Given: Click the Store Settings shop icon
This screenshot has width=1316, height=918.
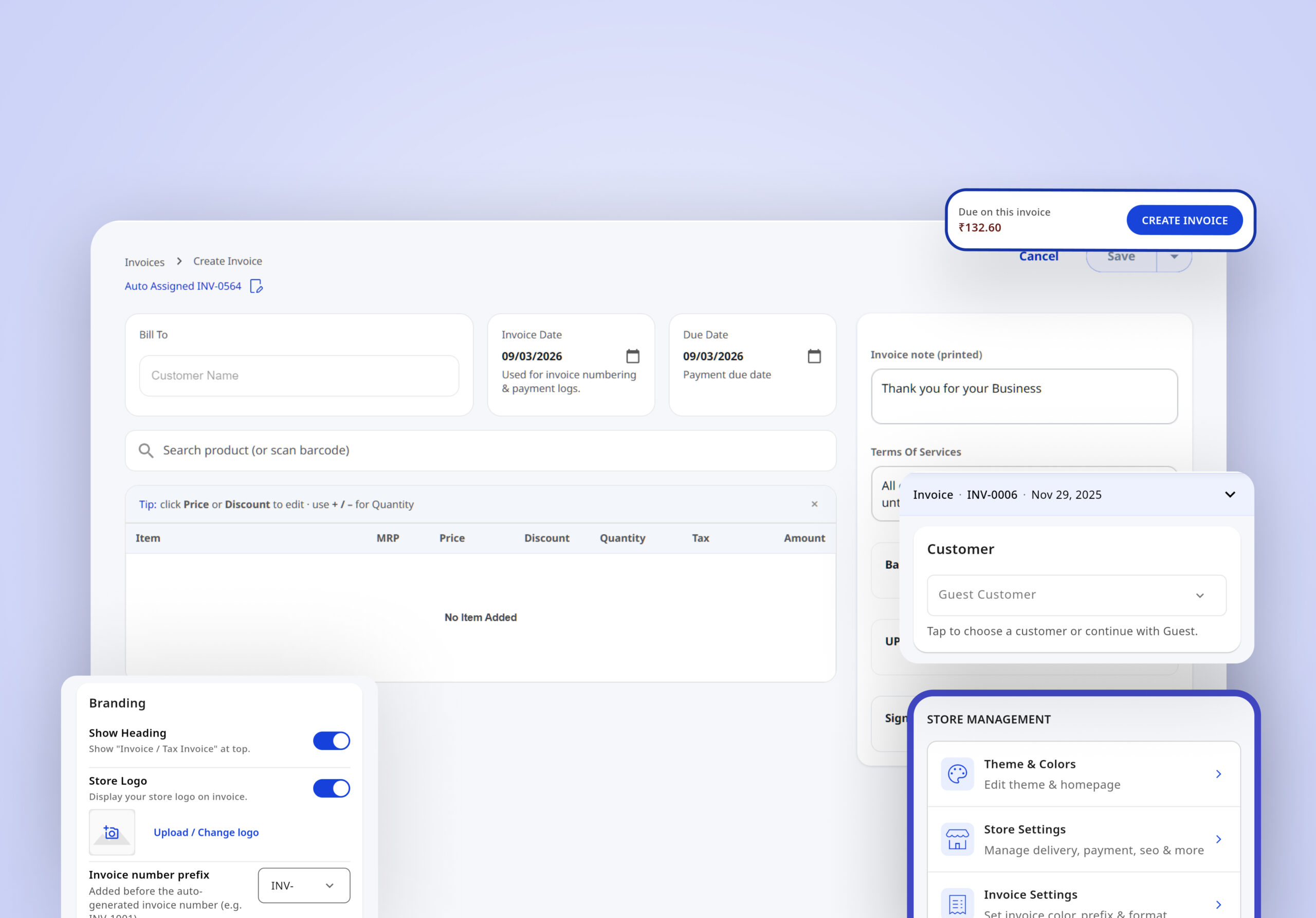Looking at the screenshot, I should [957, 839].
